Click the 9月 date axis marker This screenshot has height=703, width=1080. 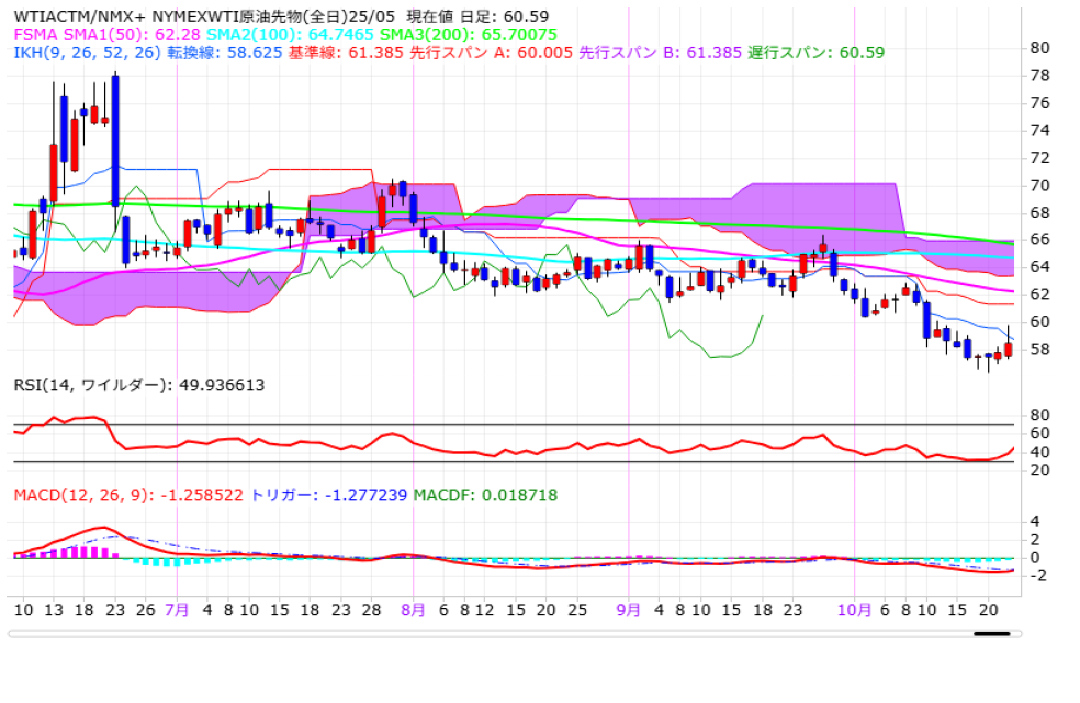(629, 609)
